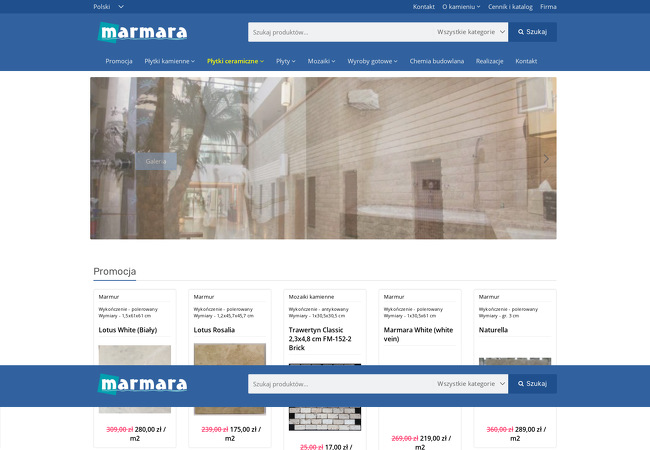Image resolution: width=650 pixels, height=450 pixels.
Task: Advance the banner slider with right arrow
Action: tap(546, 158)
